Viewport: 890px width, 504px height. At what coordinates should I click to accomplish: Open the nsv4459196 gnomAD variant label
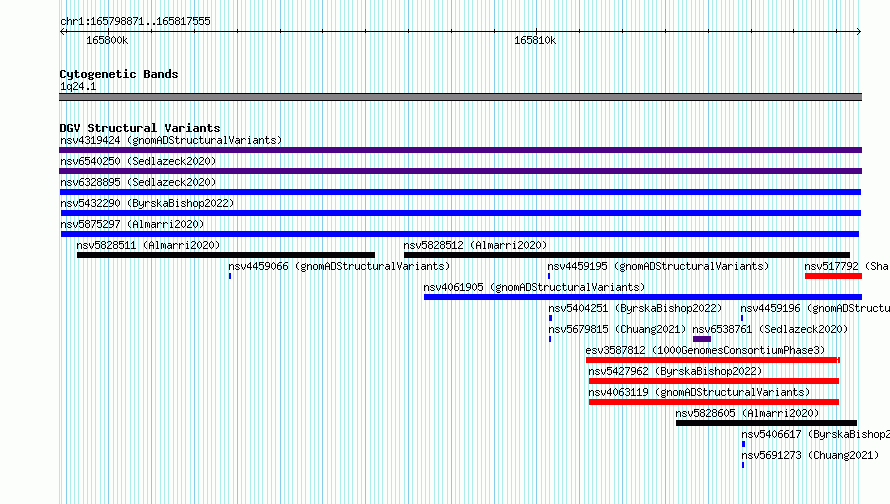point(815,308)
